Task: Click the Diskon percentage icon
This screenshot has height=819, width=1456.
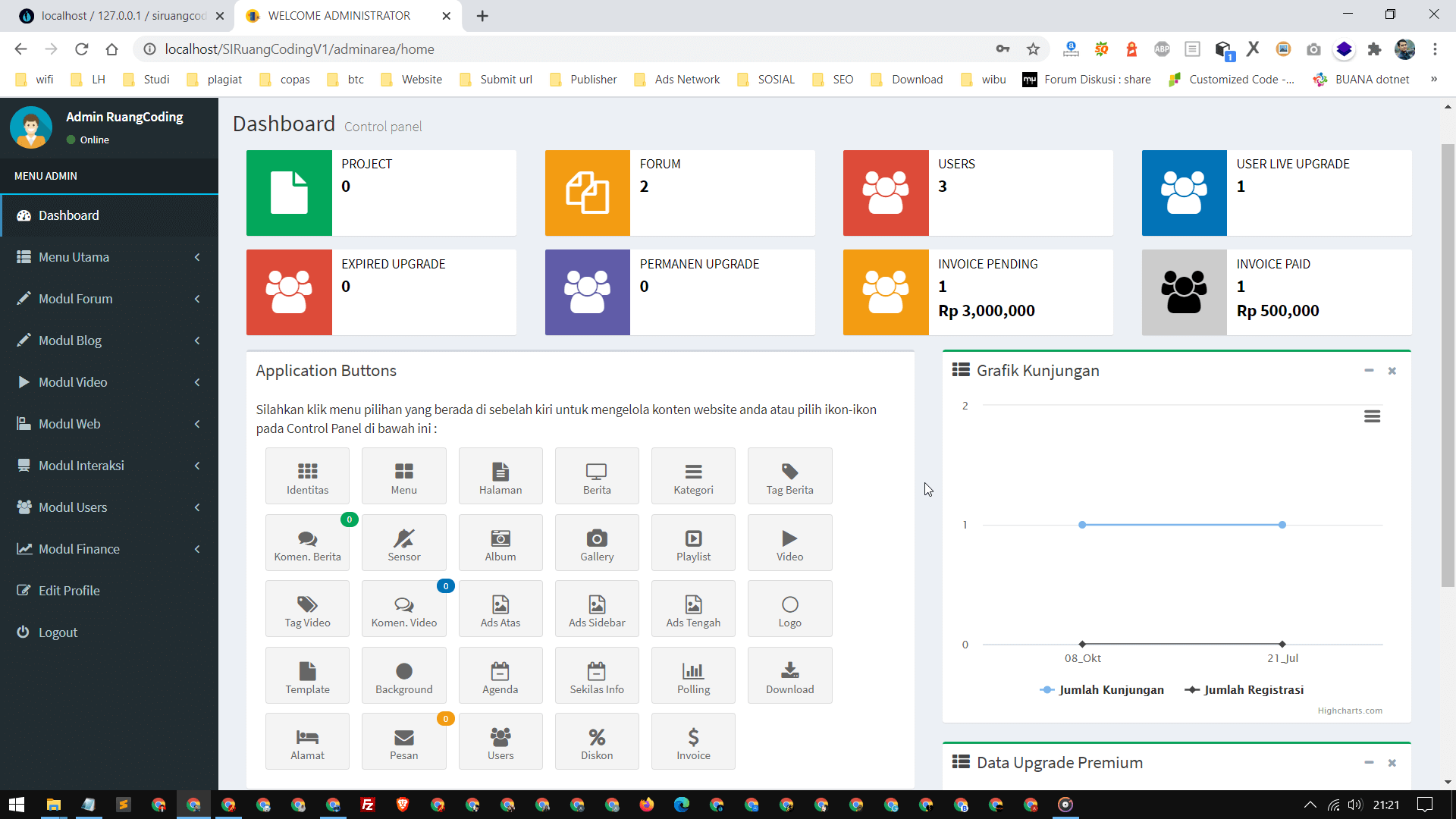Action: tap(597, 741)
